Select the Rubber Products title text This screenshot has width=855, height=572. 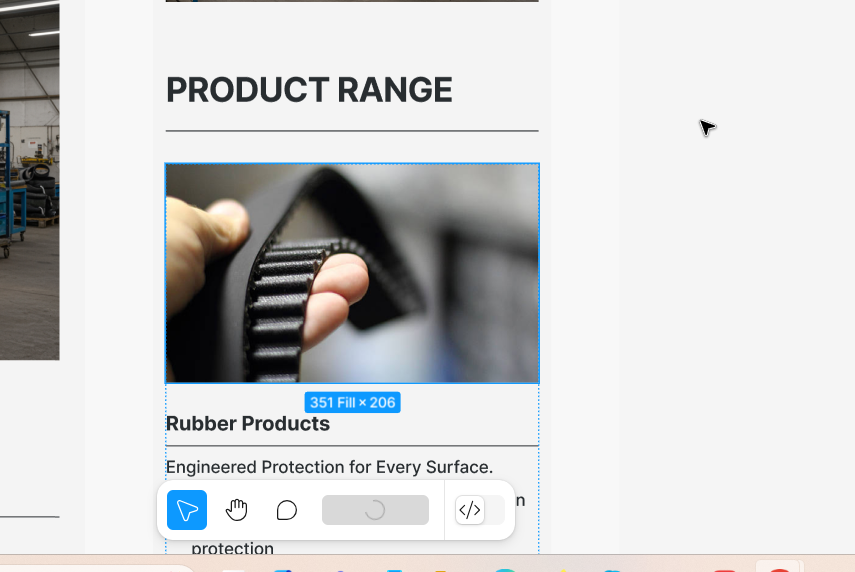pos(248,424)
